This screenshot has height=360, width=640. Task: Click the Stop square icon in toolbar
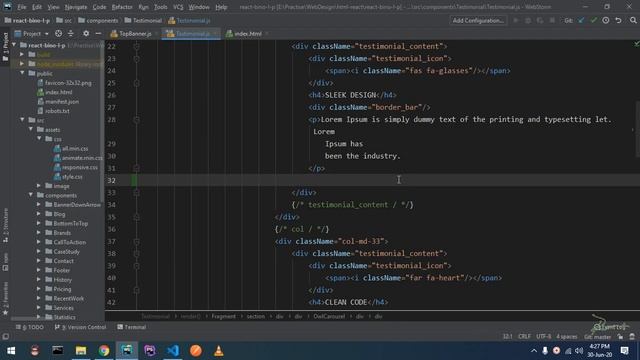[552, 20]
